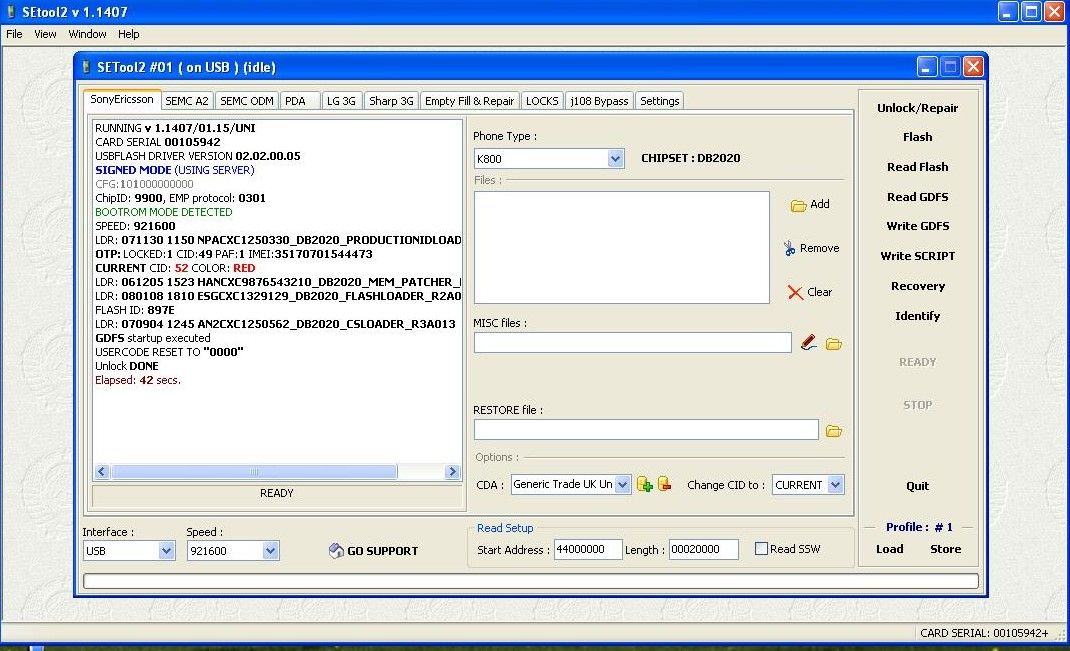
Task: Click the 'Elapsed: 42 secs.' log line
Action: tap(138, 380)
